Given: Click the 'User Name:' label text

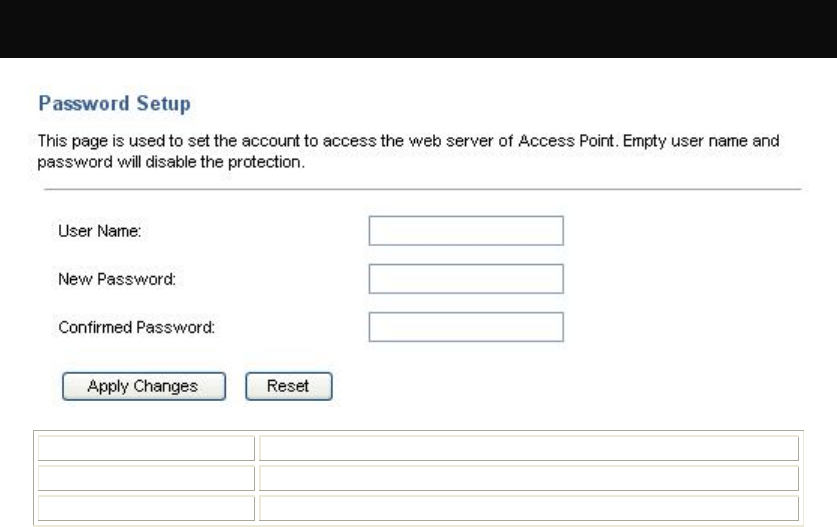Looking at the screenshot, I should pos(100,231).
